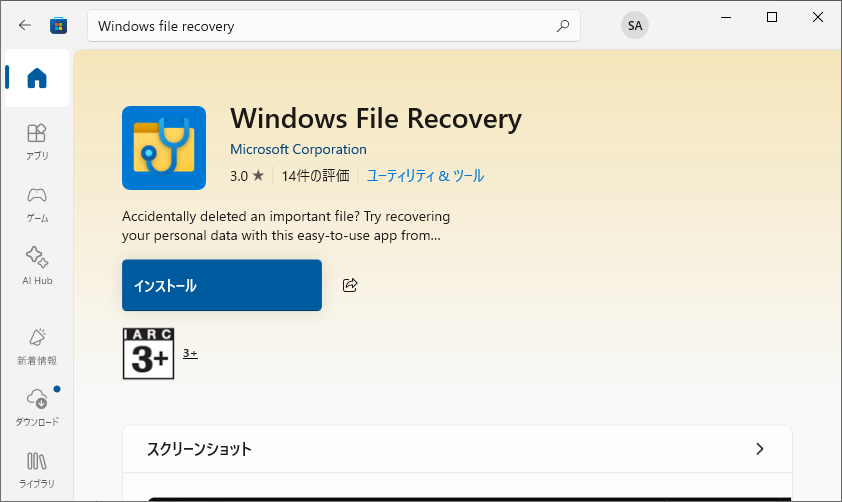The image size is (842, 502).
Task: Click the スクリーンショット heading
Action: pos(199,449)
